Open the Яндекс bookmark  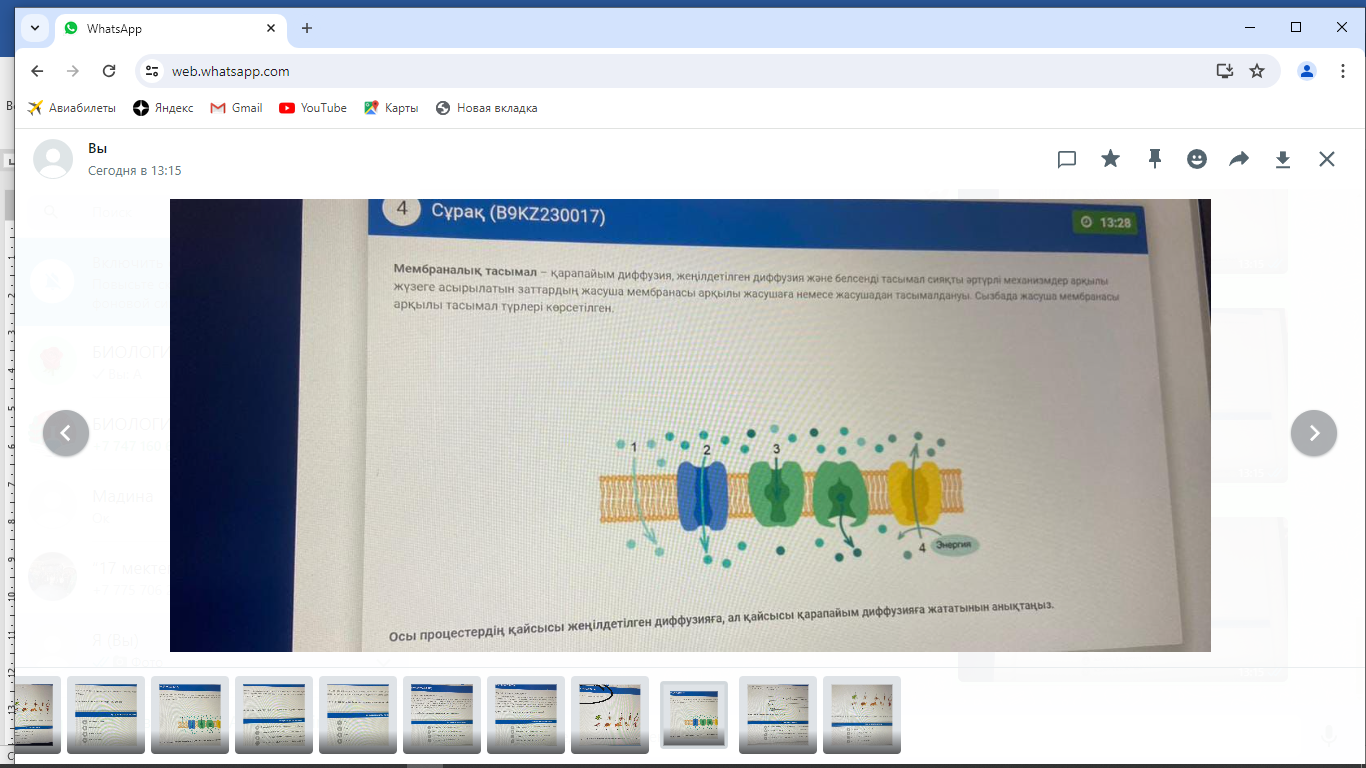point(164,108)
